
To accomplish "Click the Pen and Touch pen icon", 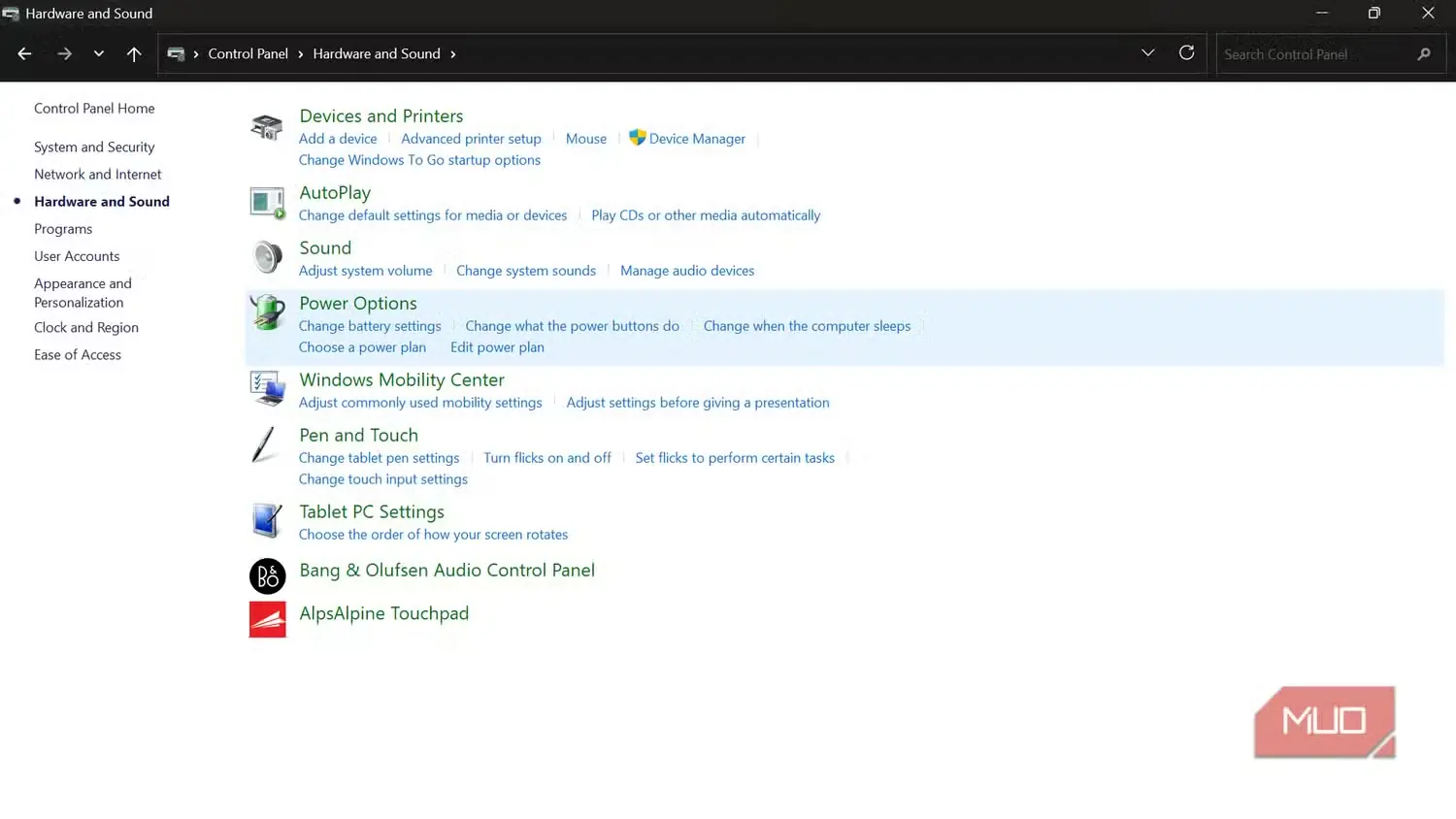I will coord(264,445).
